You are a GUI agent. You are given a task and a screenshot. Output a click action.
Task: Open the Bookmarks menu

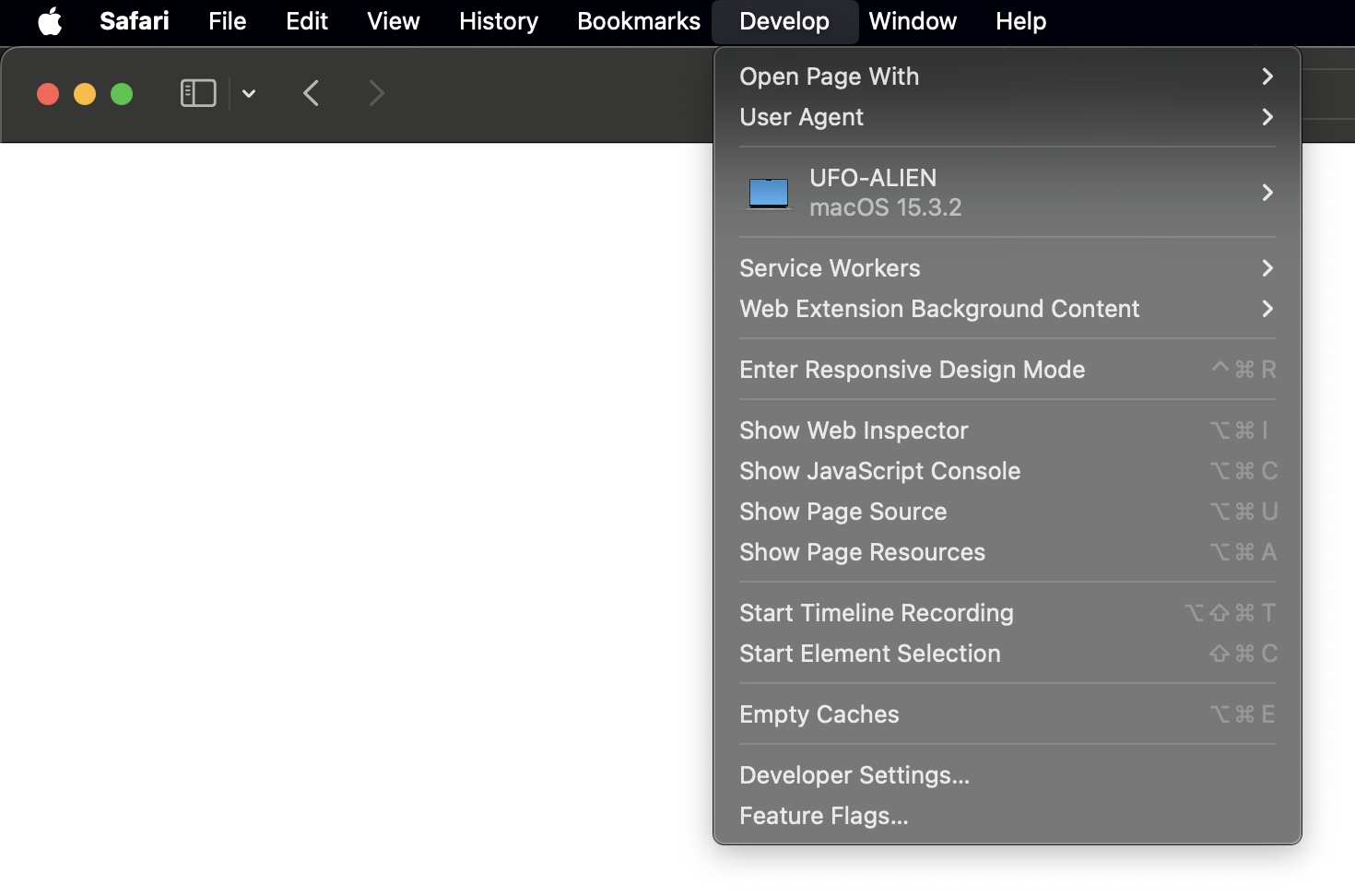pos(639,21)
